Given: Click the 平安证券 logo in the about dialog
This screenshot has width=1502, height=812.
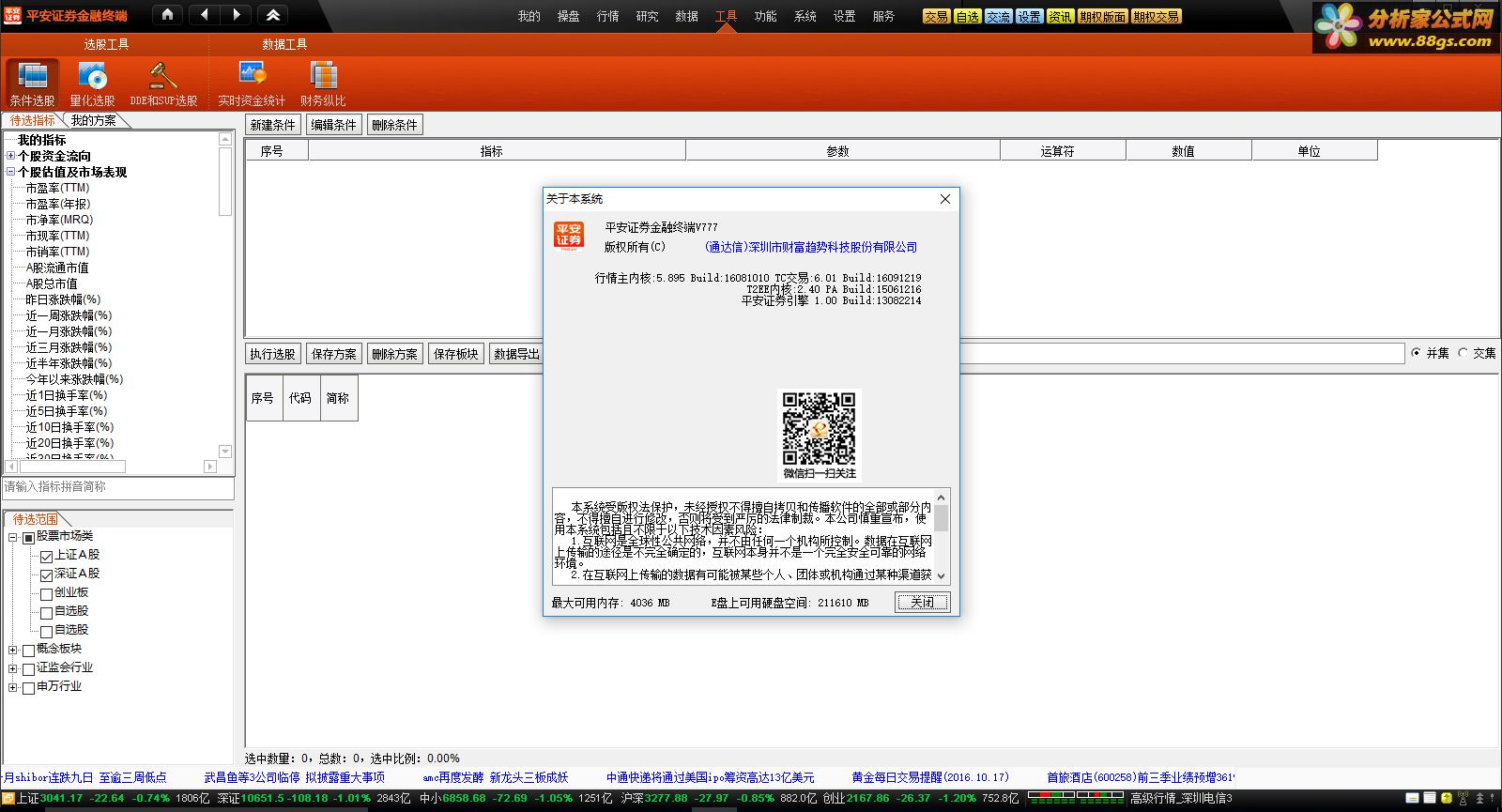Looking at the screenshot, I should (x=569, y=236).
